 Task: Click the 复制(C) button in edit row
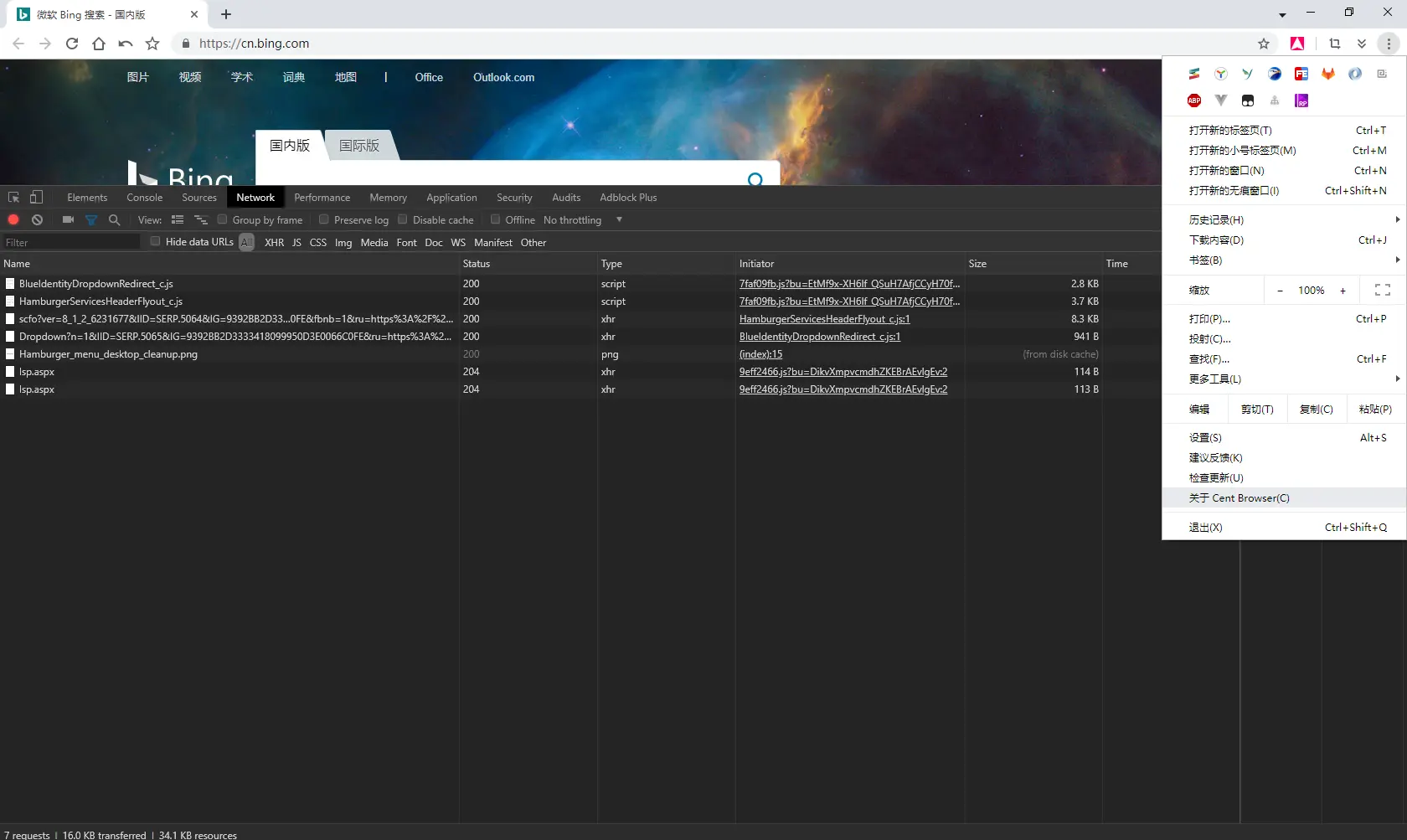(1316, 409)
